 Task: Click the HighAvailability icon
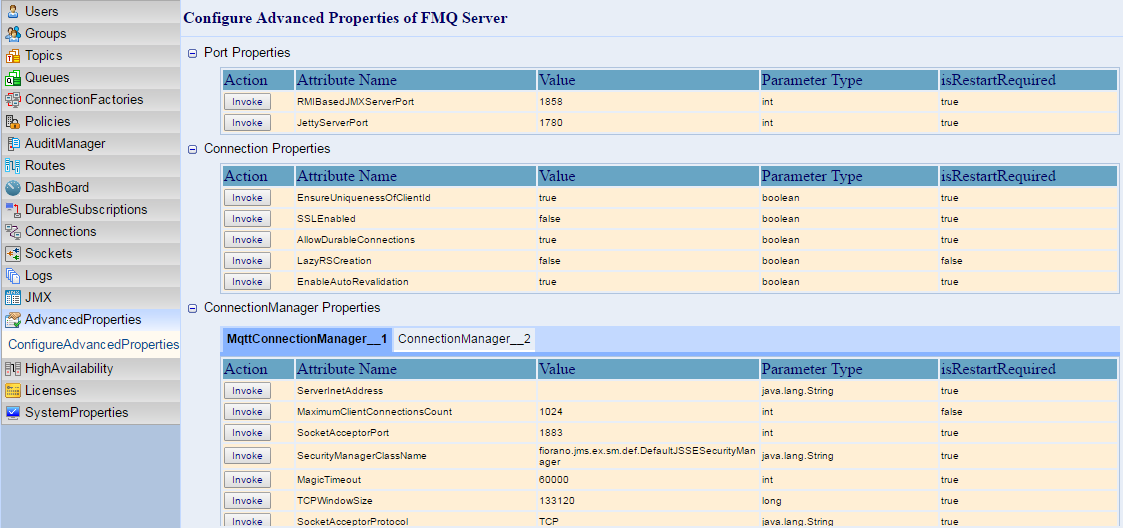click(13, 369)
